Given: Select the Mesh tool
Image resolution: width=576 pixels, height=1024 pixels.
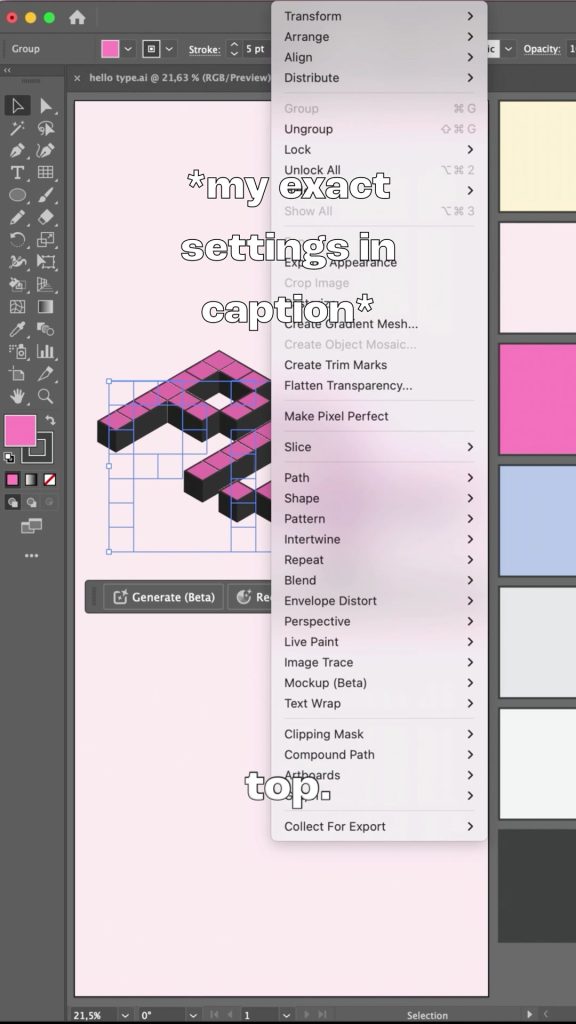Looking at the screenshot, I should click(x=18, y=306).
